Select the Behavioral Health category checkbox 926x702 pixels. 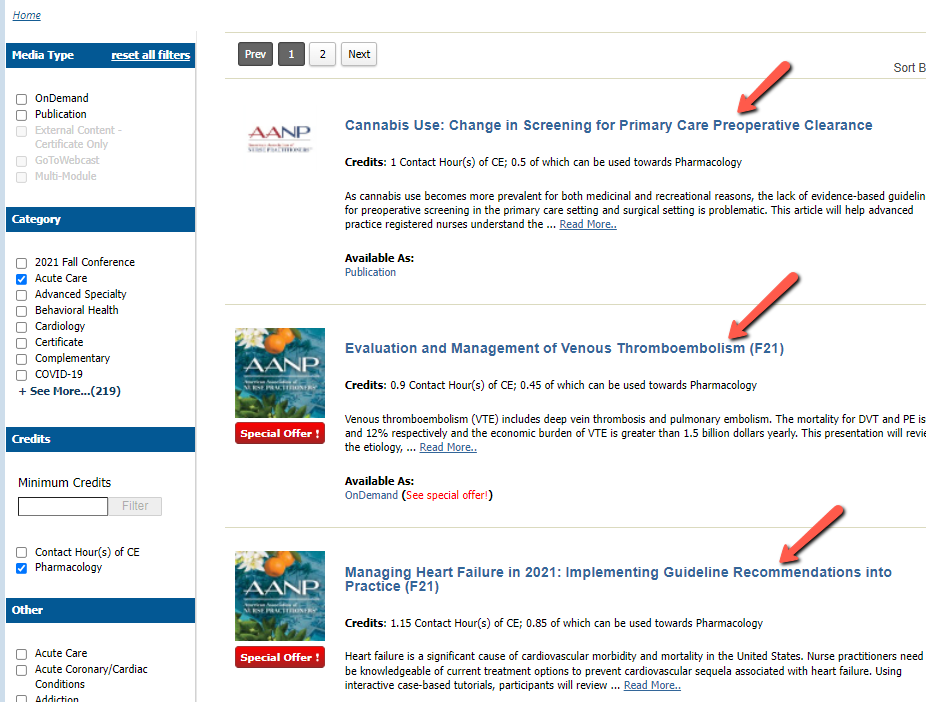point(21,311)
